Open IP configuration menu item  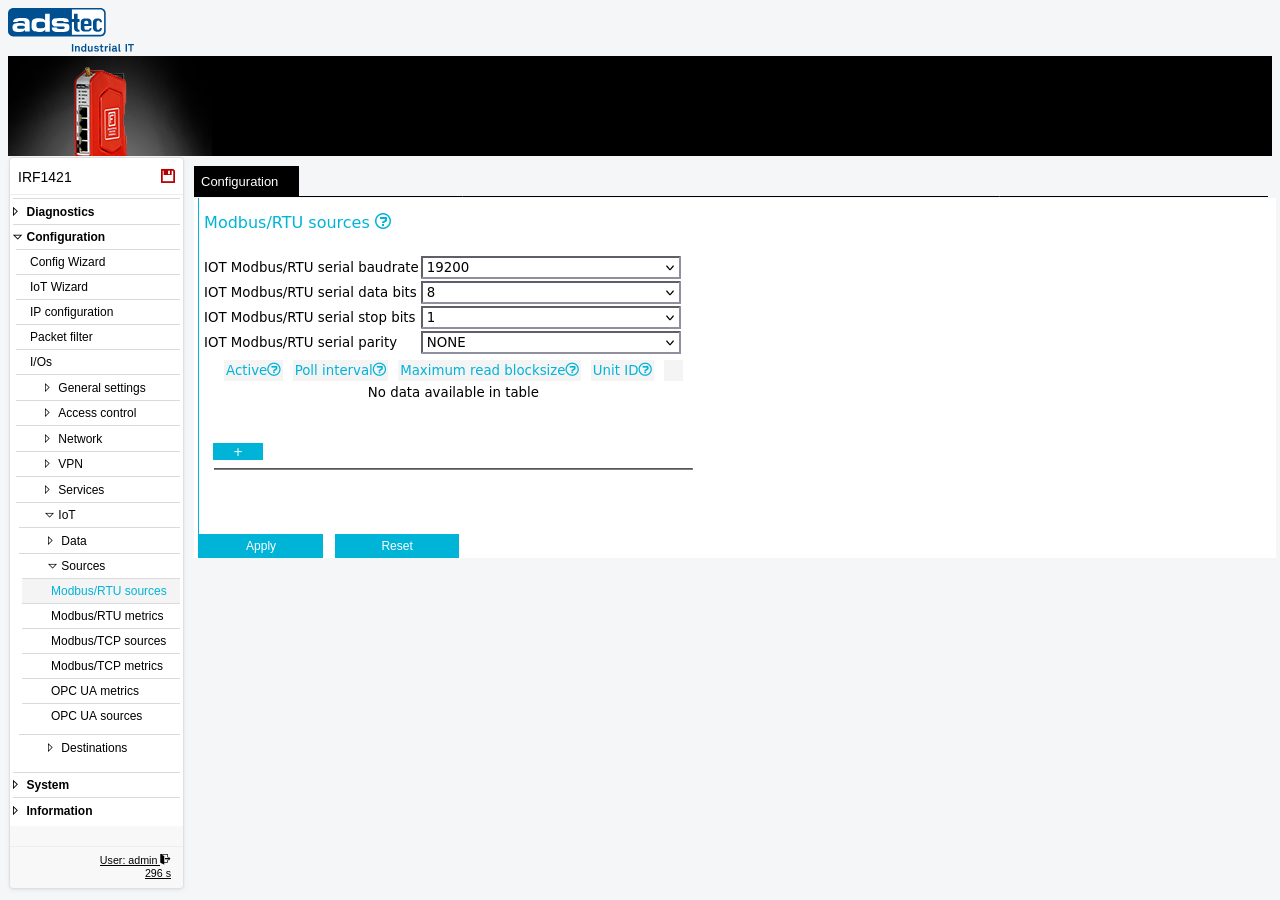pos(71,312)
